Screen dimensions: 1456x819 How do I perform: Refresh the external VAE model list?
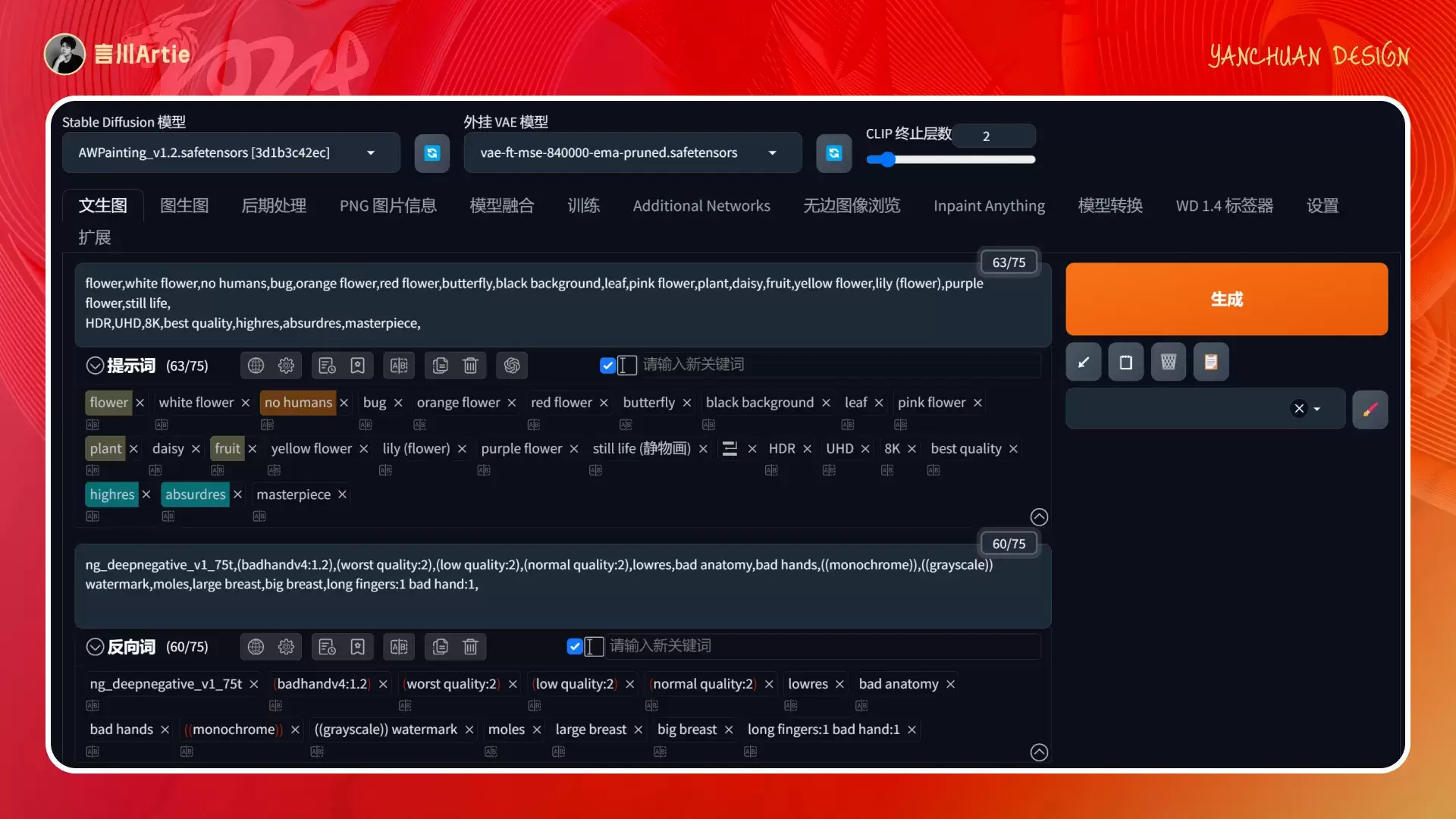click(x=834, y=152)
